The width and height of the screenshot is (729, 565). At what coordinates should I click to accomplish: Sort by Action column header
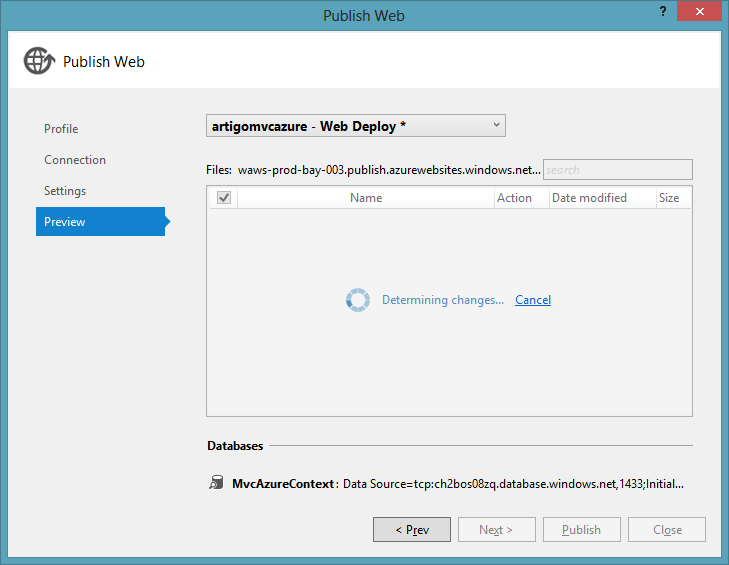[521, 198]
